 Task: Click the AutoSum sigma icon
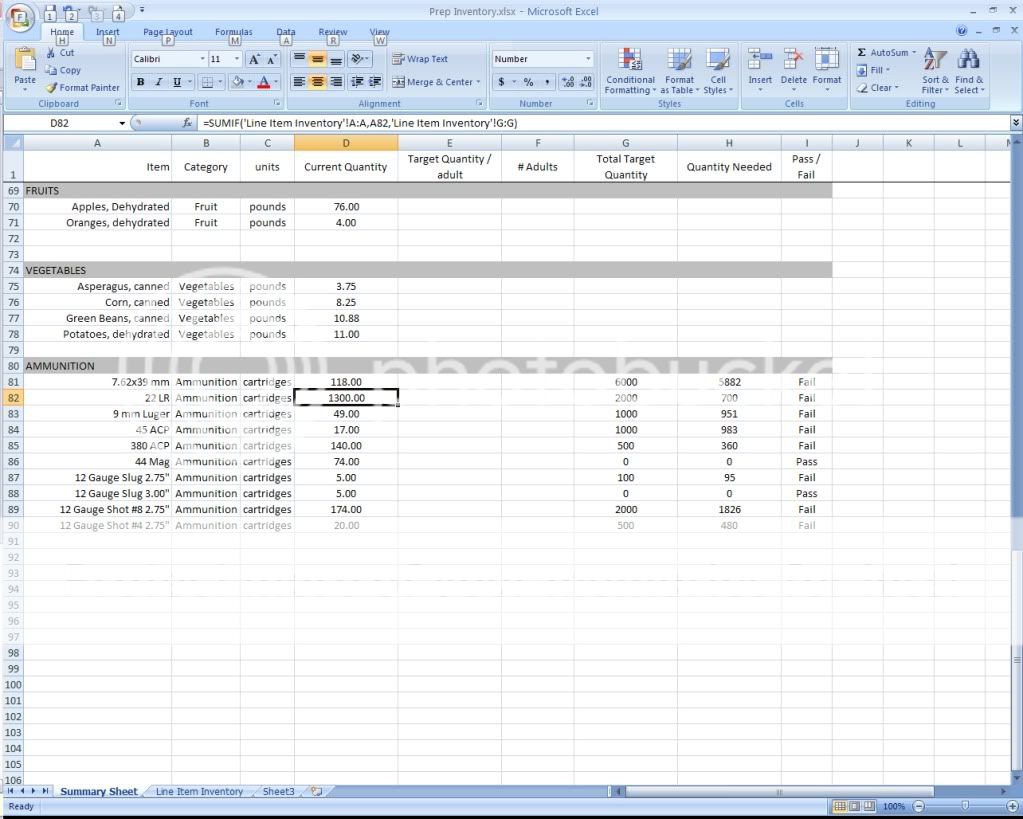point(862,52)
